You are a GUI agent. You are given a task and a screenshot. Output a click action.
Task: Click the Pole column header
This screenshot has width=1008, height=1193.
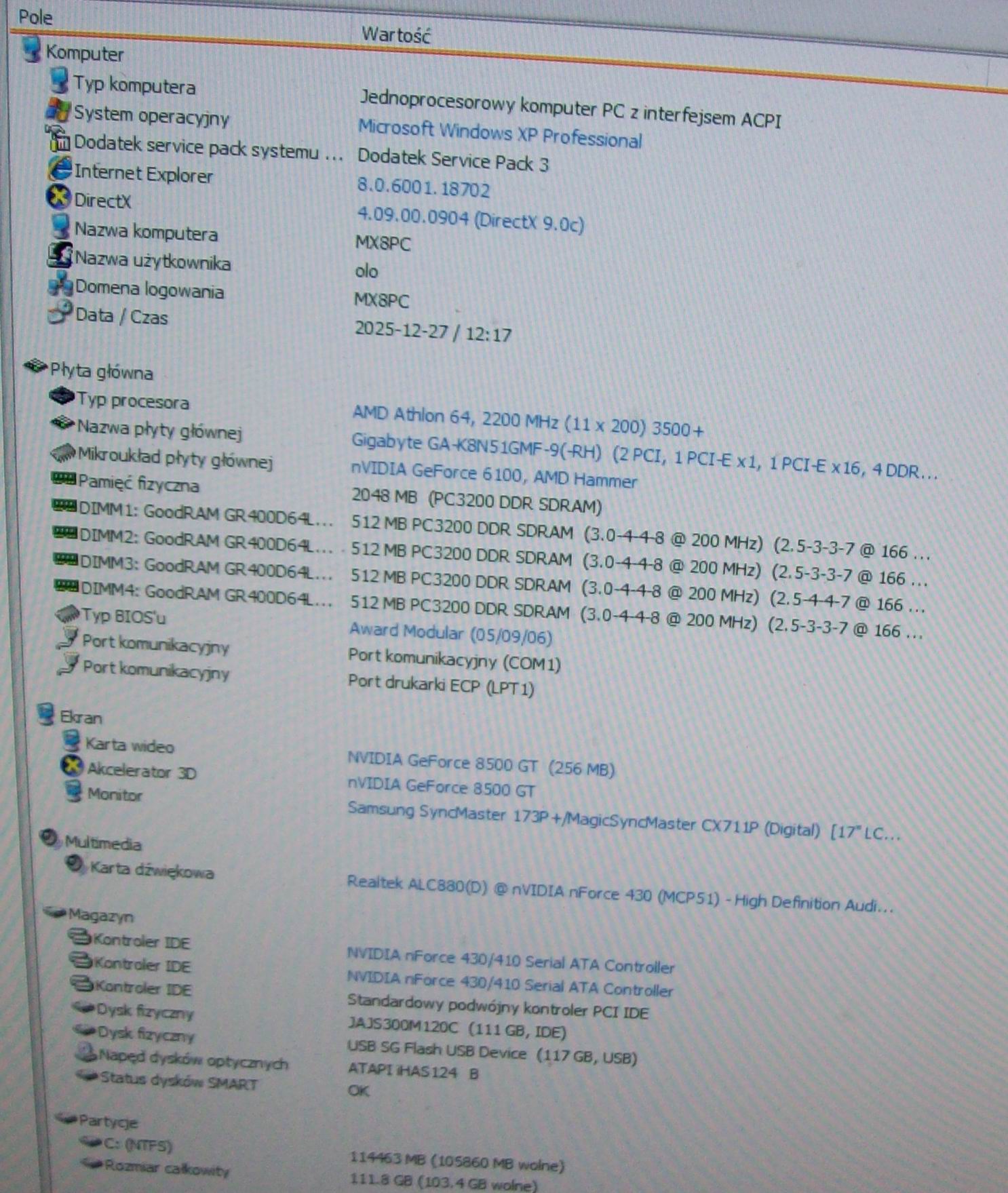tap(35, 17)
